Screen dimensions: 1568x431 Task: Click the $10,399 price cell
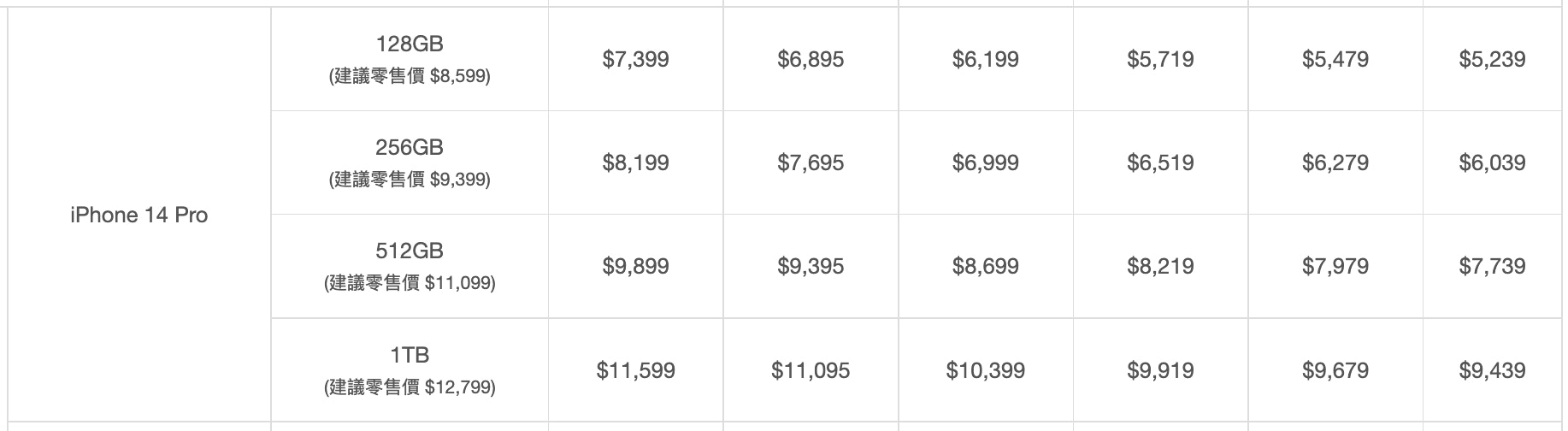pyautogui.click(x=986, y=369)
